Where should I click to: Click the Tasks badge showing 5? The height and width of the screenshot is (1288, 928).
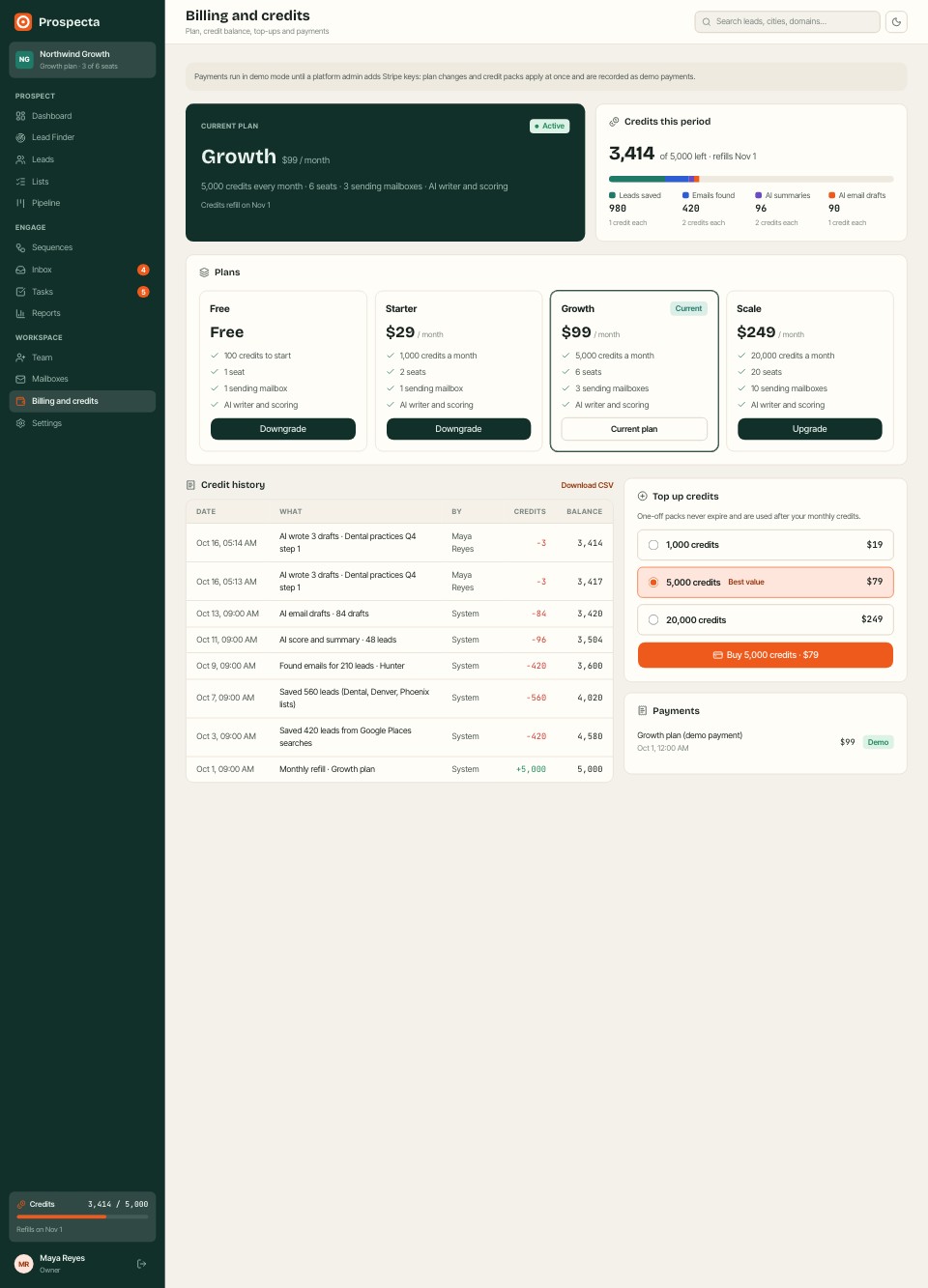pos(143,292)
